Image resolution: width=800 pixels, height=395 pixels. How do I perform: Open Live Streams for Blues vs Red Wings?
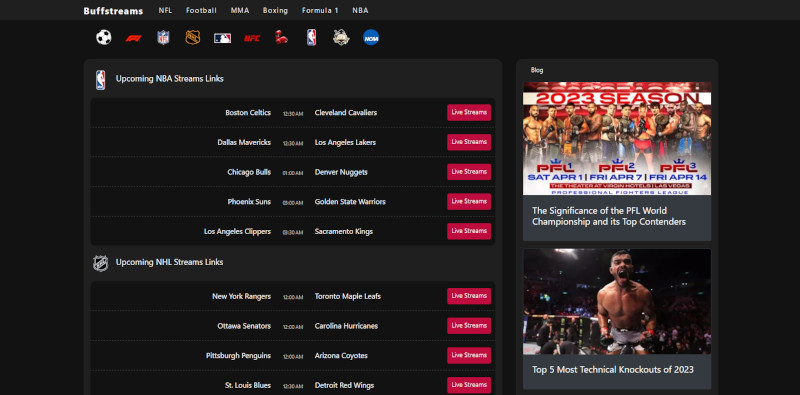(469, 385)
